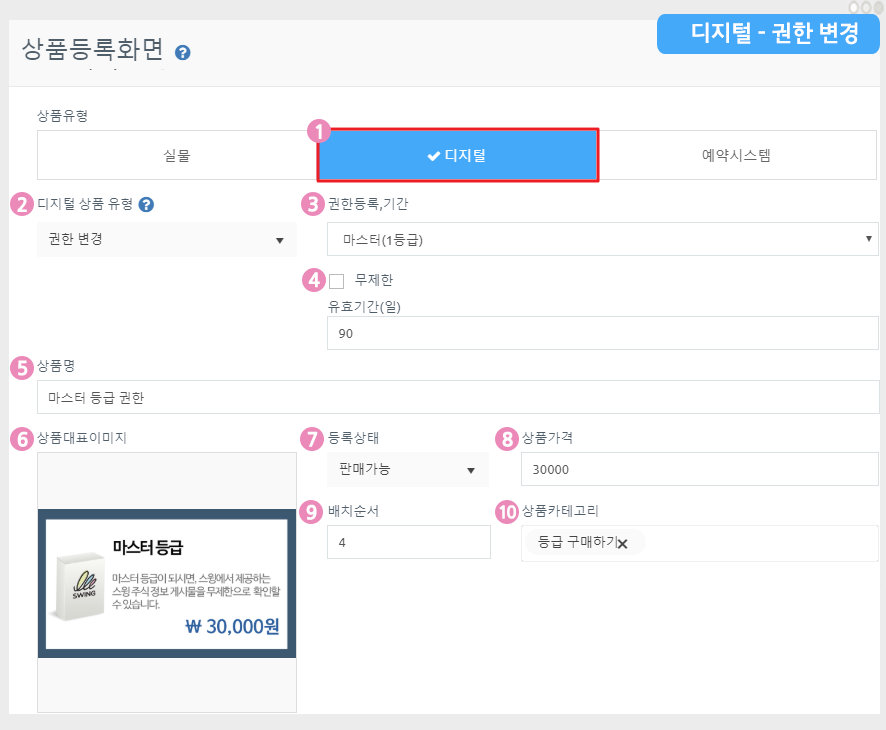
Task: Click the pink number 1 marker badge
Action: [x=318, y=132]
